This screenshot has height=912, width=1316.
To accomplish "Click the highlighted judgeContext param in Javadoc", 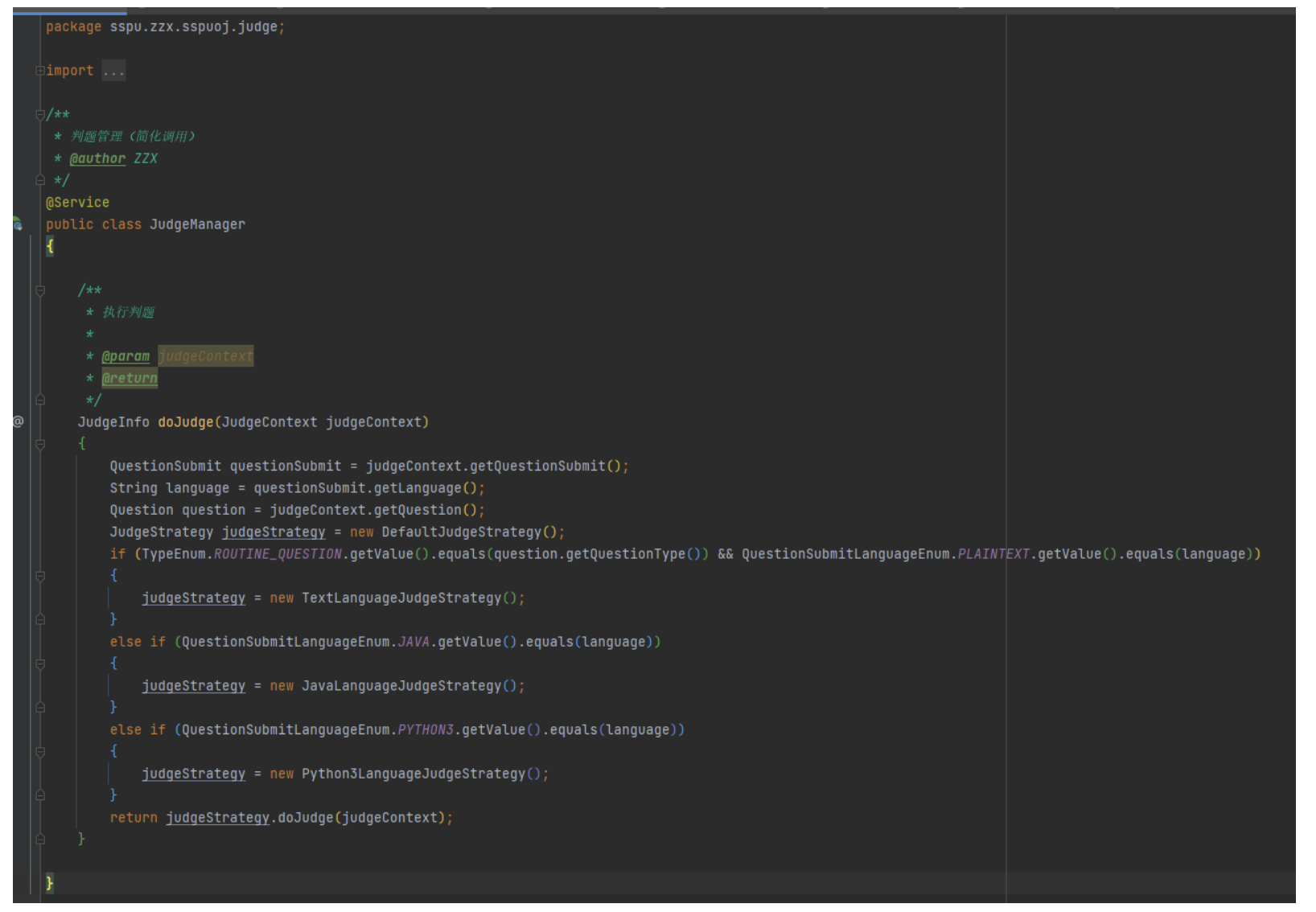I will tap(205, 356).
